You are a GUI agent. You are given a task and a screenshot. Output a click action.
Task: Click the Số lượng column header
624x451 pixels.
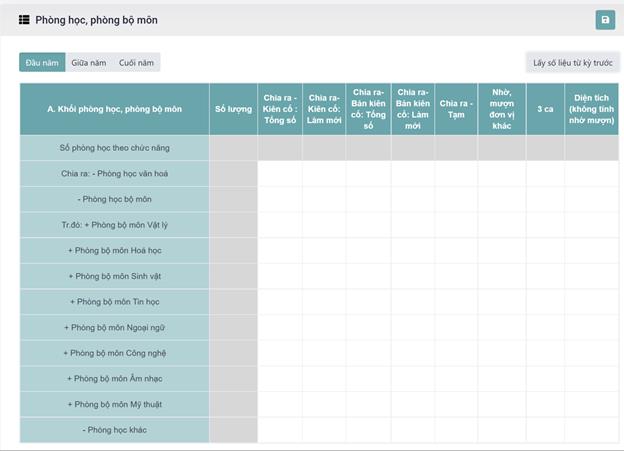pos(233,108)
